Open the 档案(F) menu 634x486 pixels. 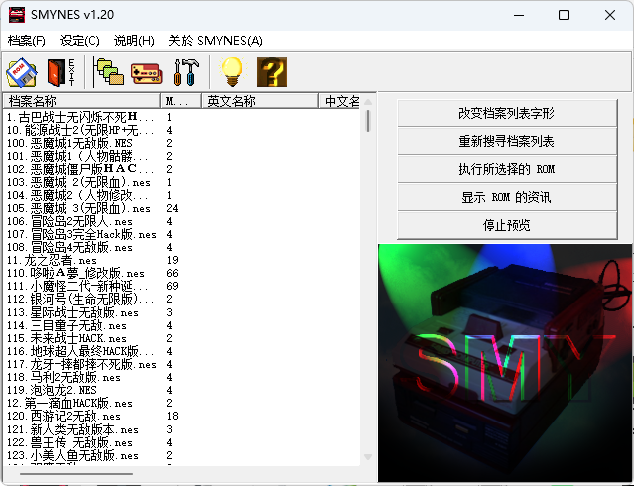tap(27, 40)
